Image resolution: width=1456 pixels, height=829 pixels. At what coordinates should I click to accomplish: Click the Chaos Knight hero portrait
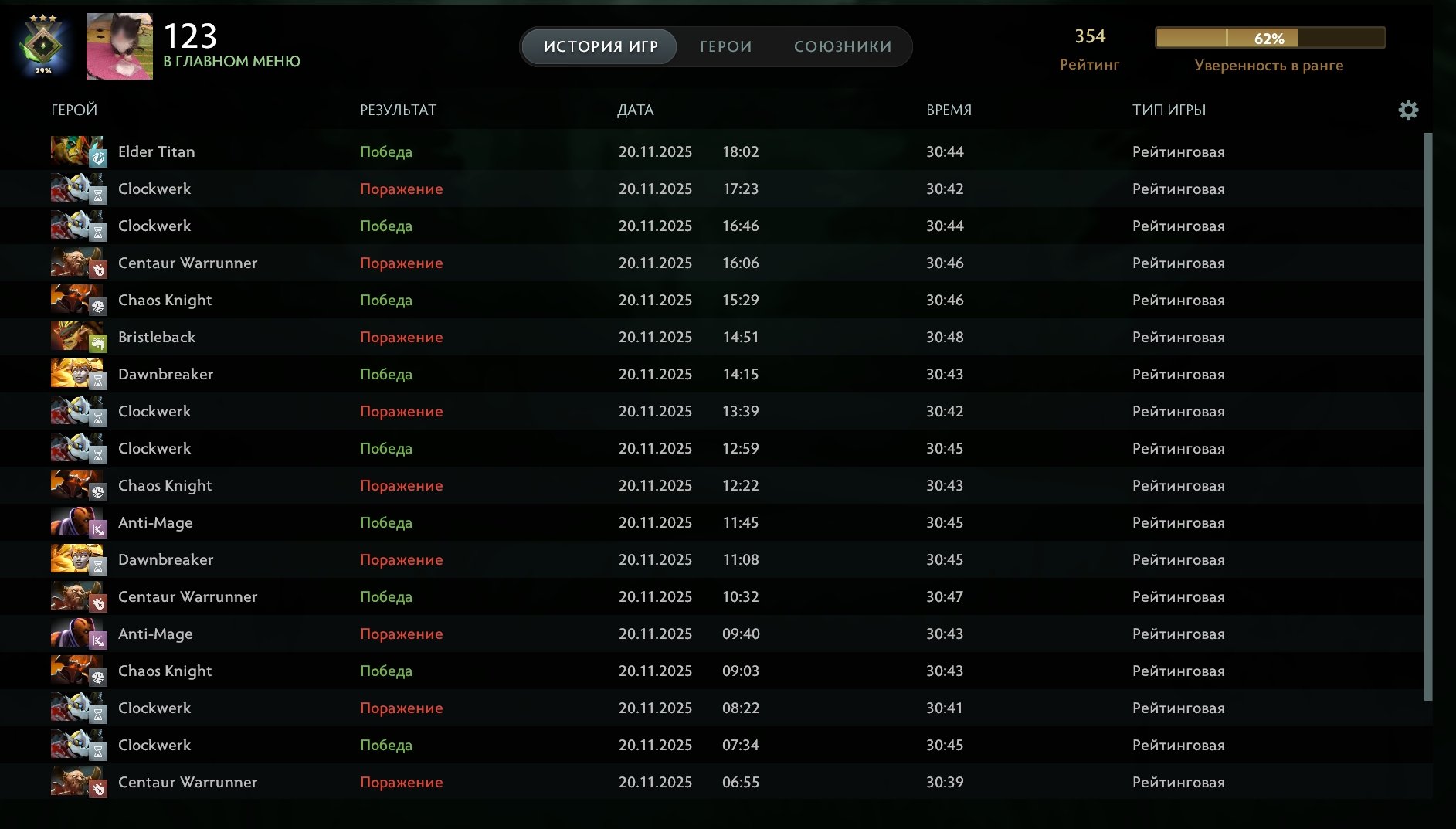click(x=77, y=300)
